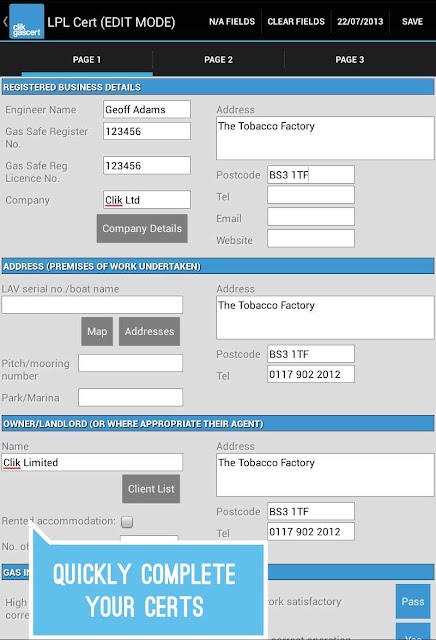Open the 22/07/2013 date picker
The width and height of the screenshot is (436, 640).
[x=360, y=22]
